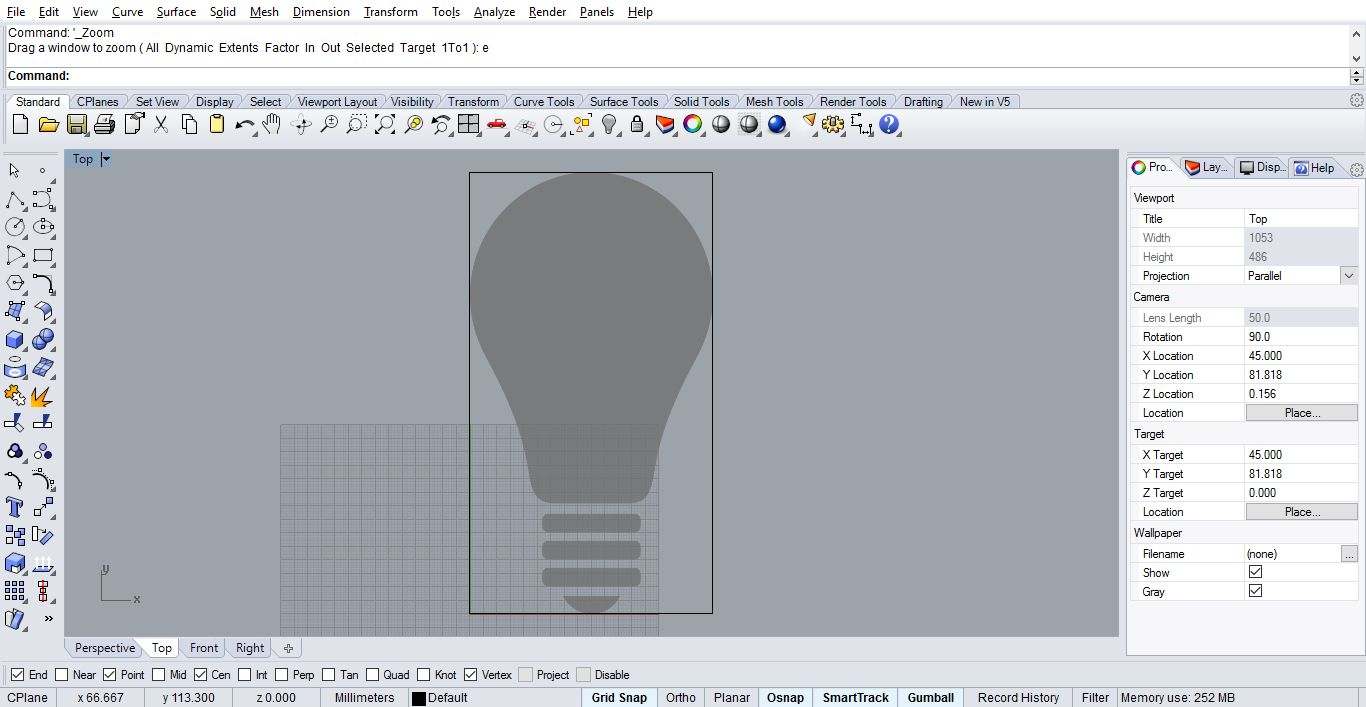Save the model using the floppy disk icon
1366x707 pixels.
coord(76,125)
